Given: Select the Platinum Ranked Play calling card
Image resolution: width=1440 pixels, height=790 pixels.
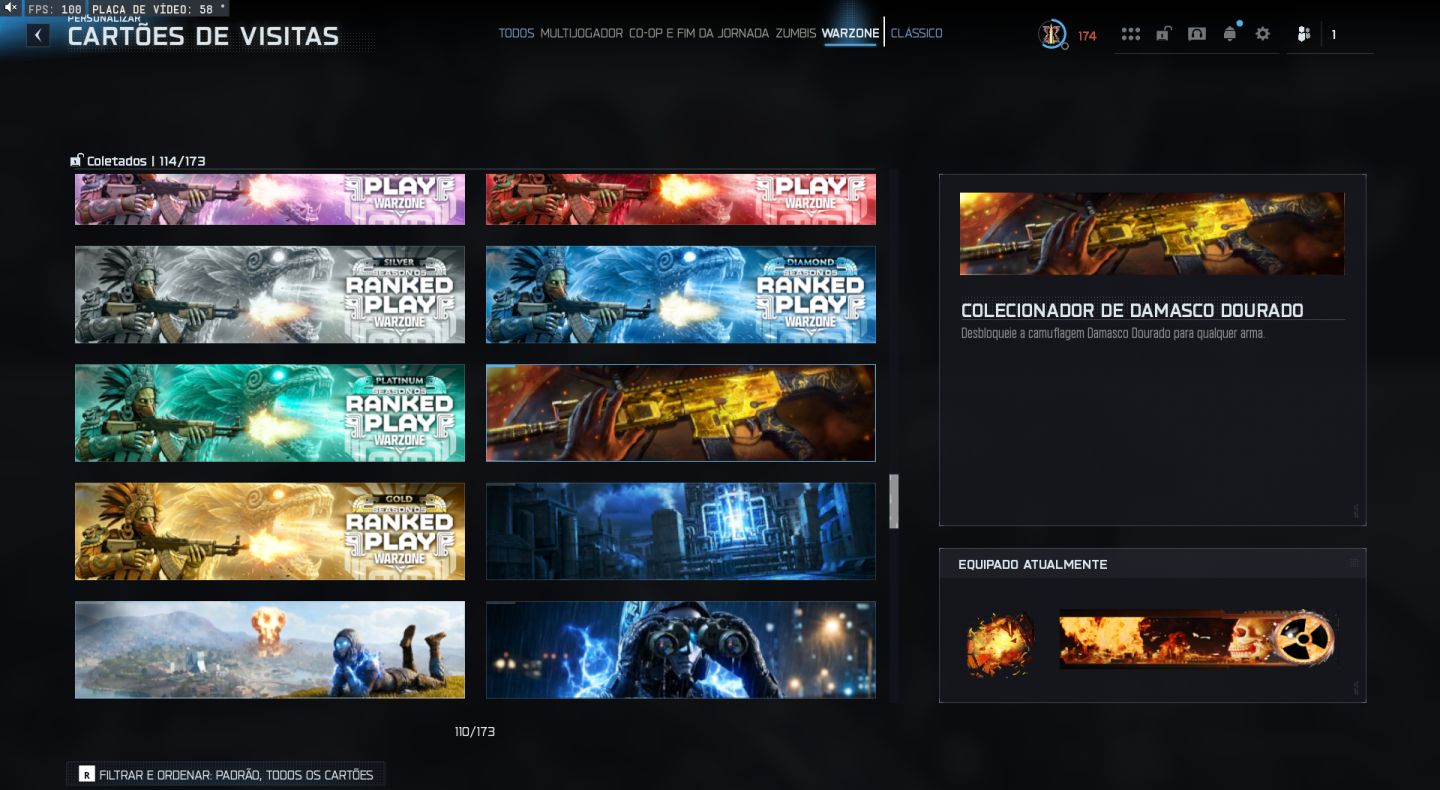Looking at the screenshot, I should pos(270,413).
